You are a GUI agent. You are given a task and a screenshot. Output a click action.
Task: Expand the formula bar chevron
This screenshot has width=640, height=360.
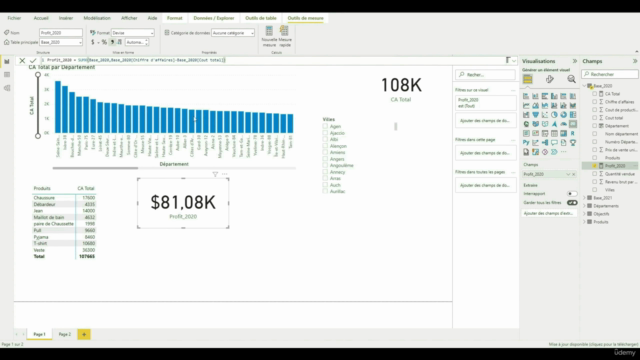pyautogui.click(x=514, y=61)
